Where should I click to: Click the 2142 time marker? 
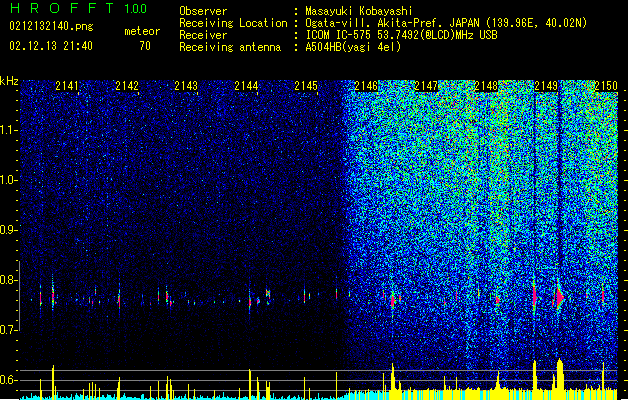point(127,86)
